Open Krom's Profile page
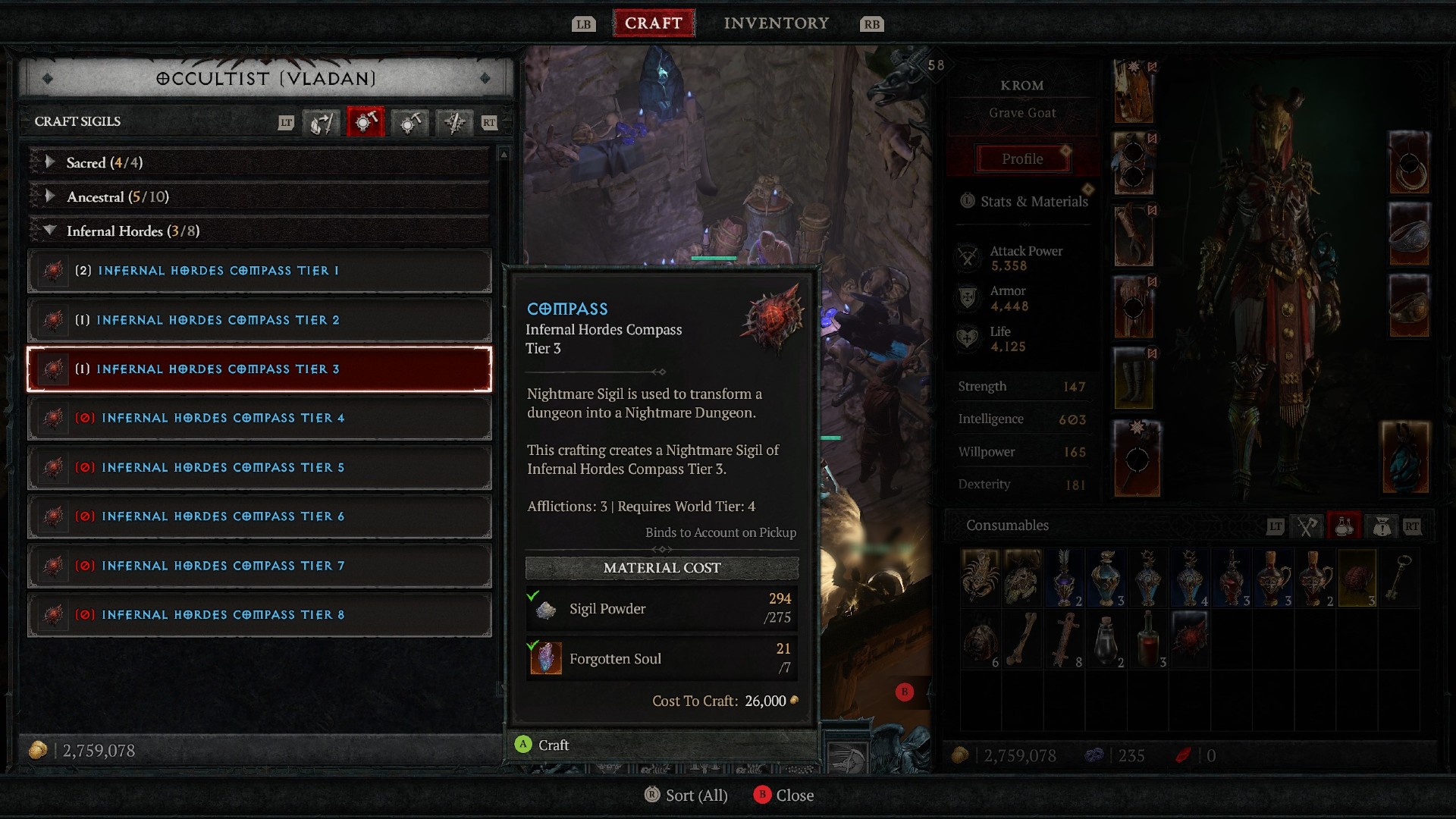The image size is (1456, 819). [1021, 158]
